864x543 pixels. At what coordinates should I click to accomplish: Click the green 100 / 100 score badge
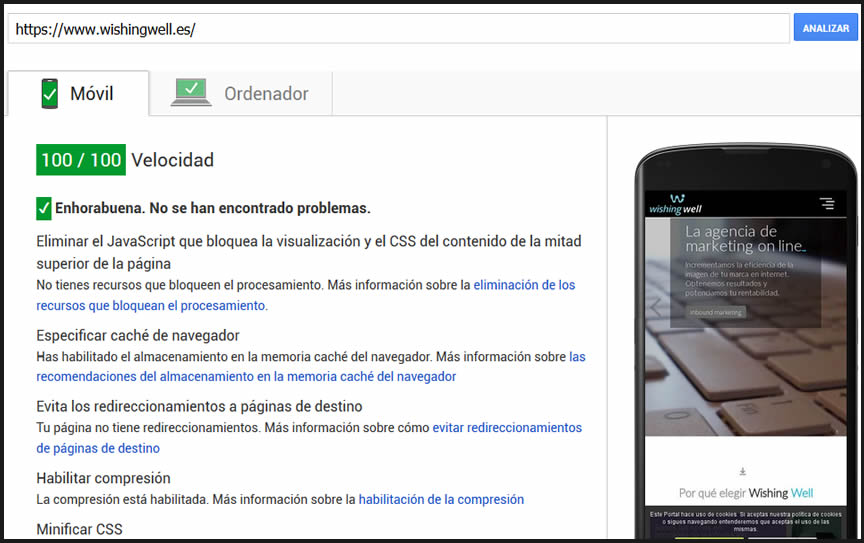coord(81,160)
